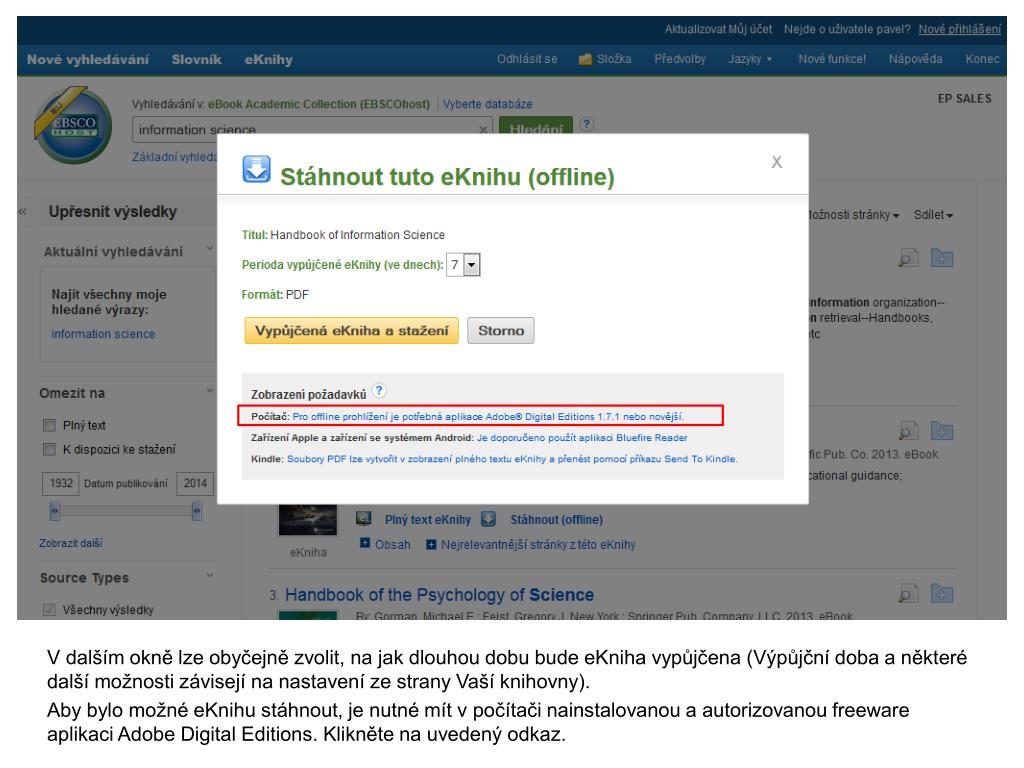Open the Bluefire Reader recommendation link
The height and width of the screenshot is (768, 1024).
[x=582, y=438]
